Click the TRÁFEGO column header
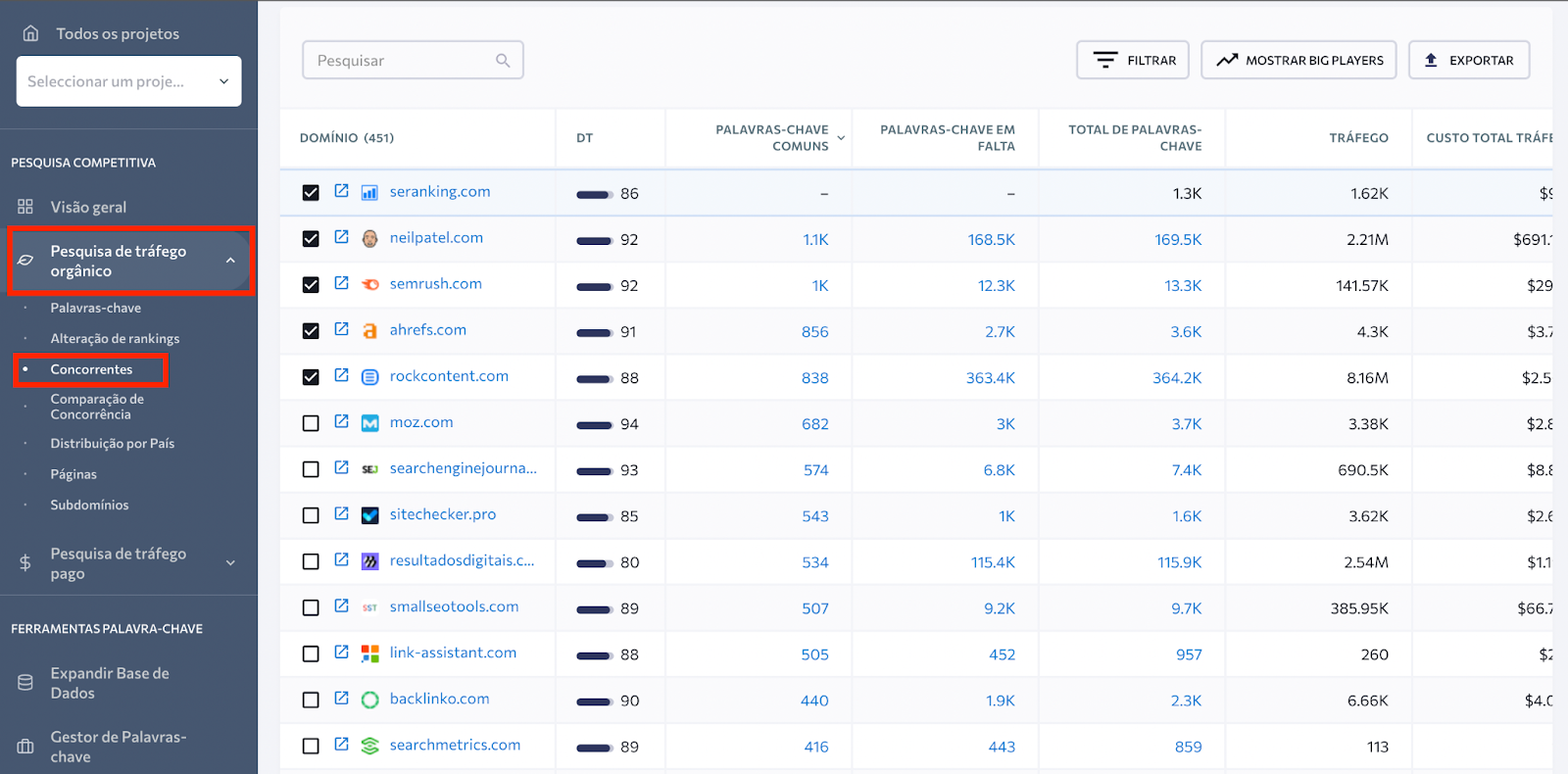The width and height of the screenshot is (1568, 774). click(1358, 138)
